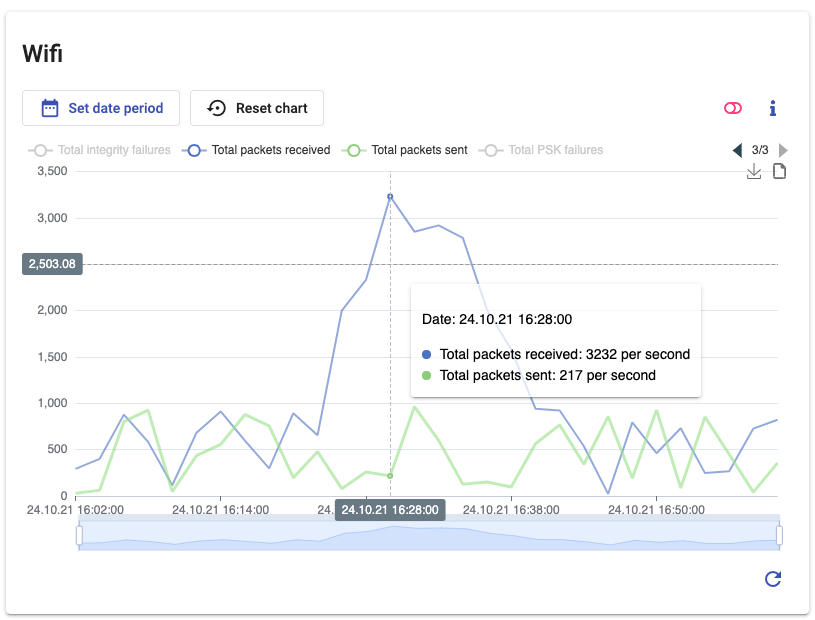815x620 pixels.
Task: Download the chart as image
Action: click(754, 172)
